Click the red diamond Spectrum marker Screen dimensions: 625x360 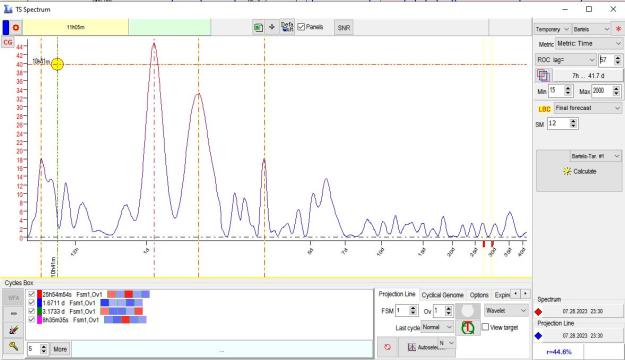coord(539,311)
